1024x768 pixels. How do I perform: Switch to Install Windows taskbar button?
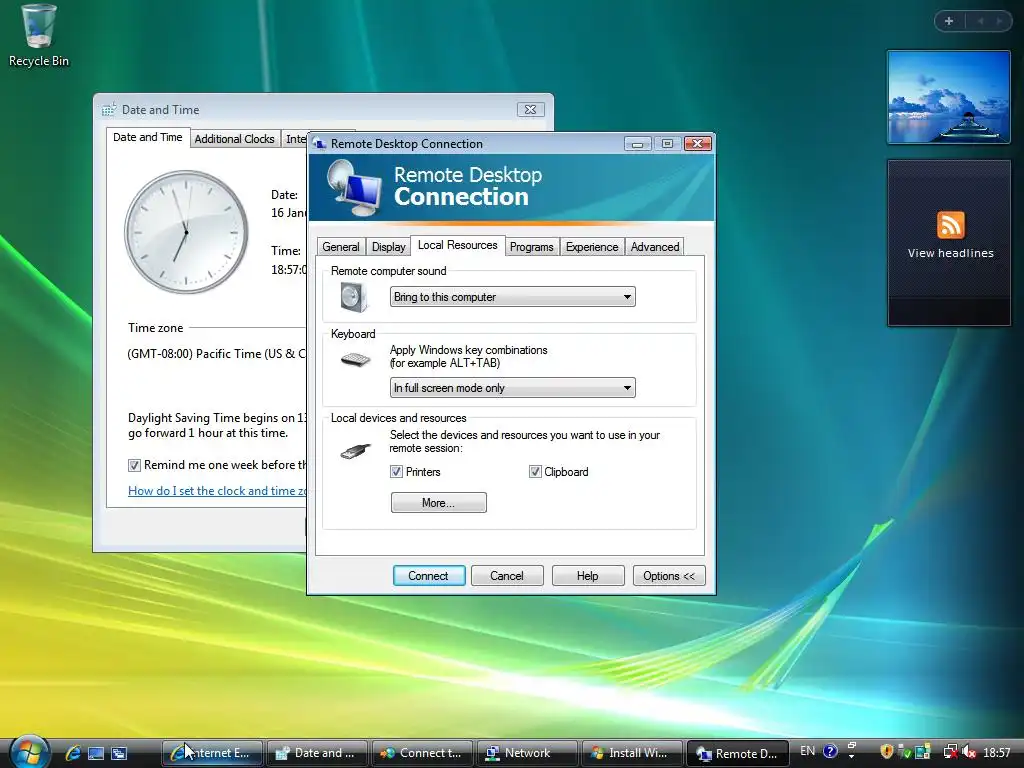(x=632, y=753)
